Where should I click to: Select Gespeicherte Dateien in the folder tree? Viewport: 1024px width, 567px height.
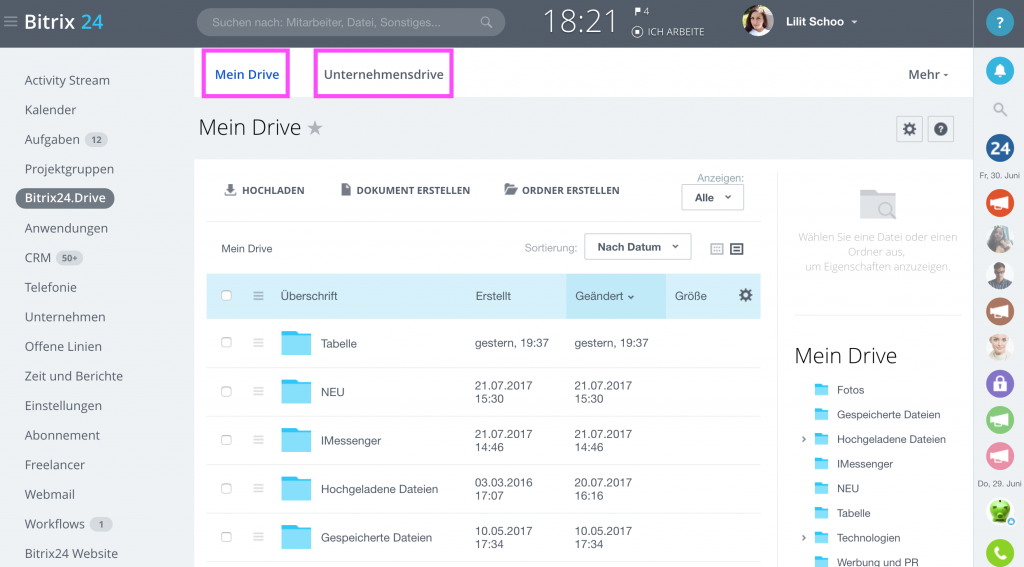[x=888, y=414]
